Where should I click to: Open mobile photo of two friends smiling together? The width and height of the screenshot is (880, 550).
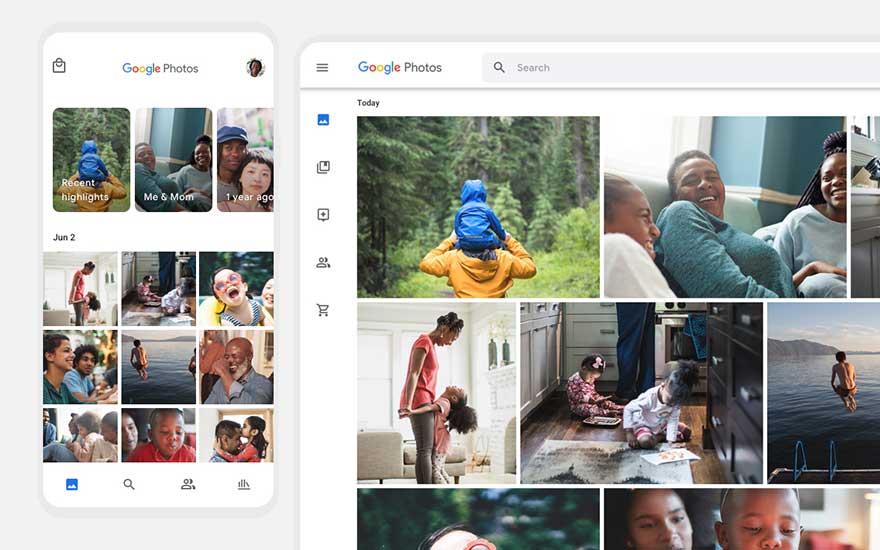click(80, 367)
